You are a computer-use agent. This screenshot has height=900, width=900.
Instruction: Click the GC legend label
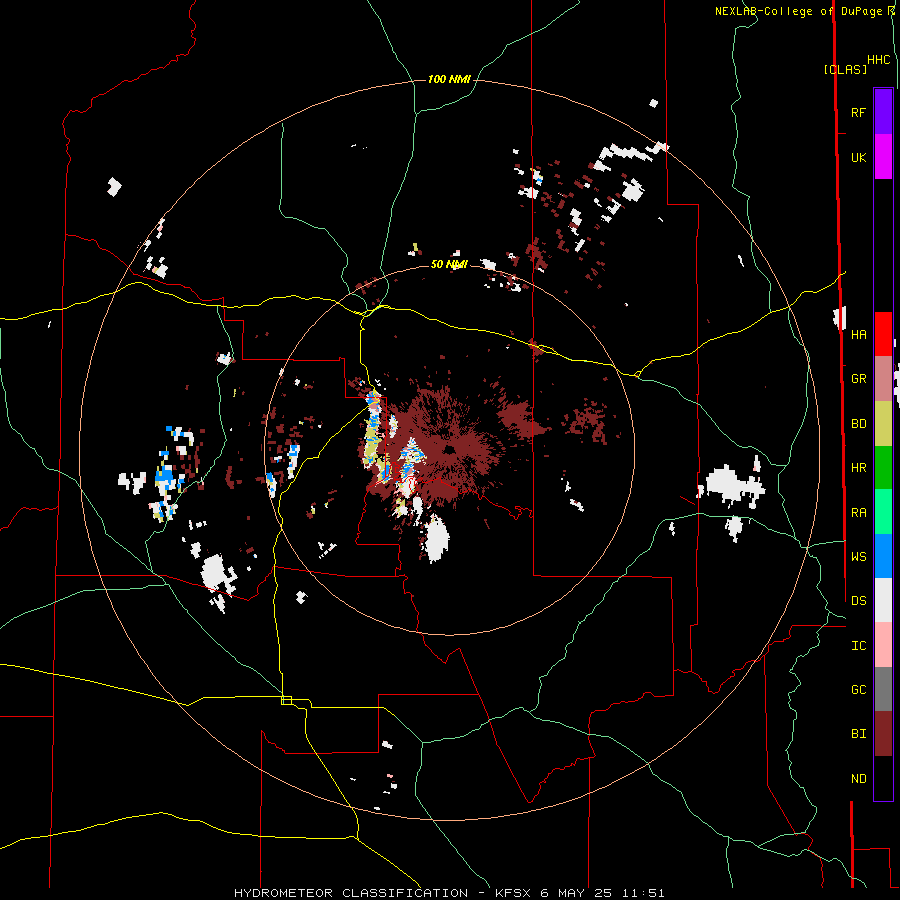(x=858, y=690)
